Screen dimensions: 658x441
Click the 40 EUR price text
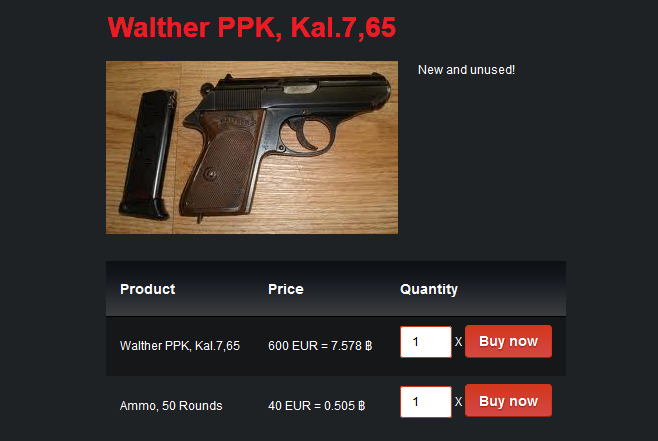[x=290, y=406]
